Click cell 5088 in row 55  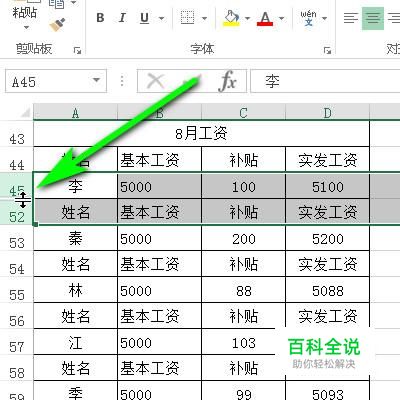click(327, 290)
